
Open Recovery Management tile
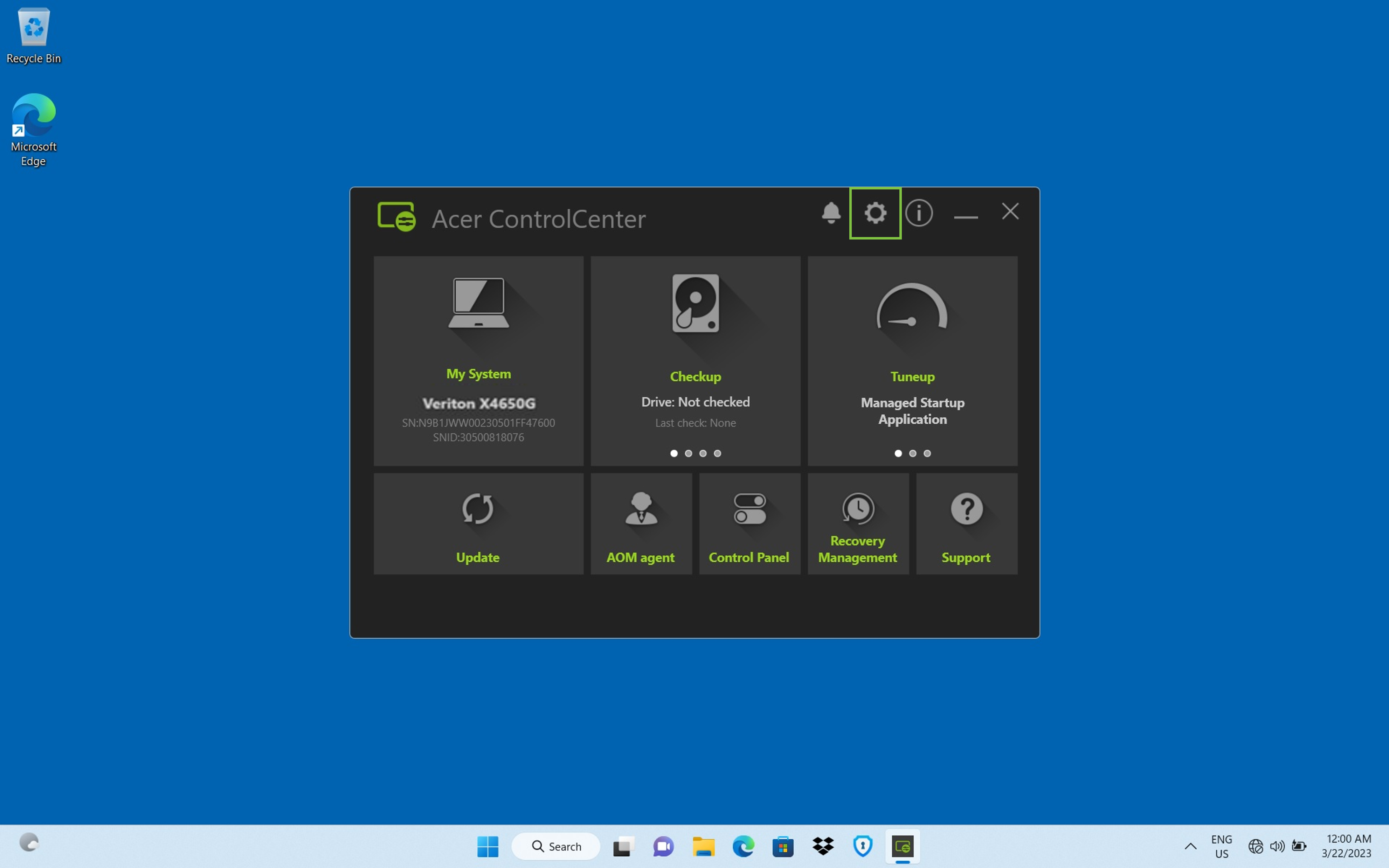858,523
